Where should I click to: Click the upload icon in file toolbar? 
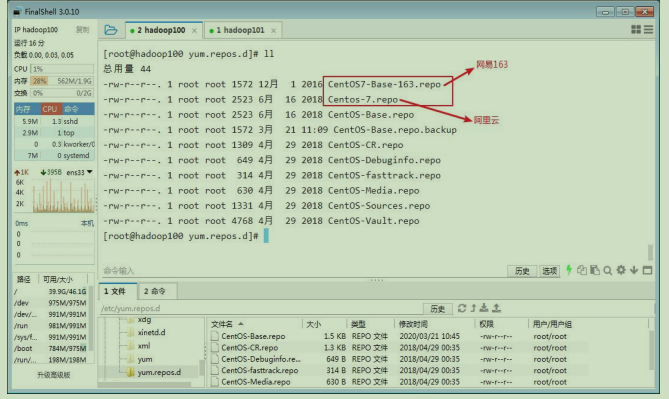pyautogui.click(x=496, y=308)
